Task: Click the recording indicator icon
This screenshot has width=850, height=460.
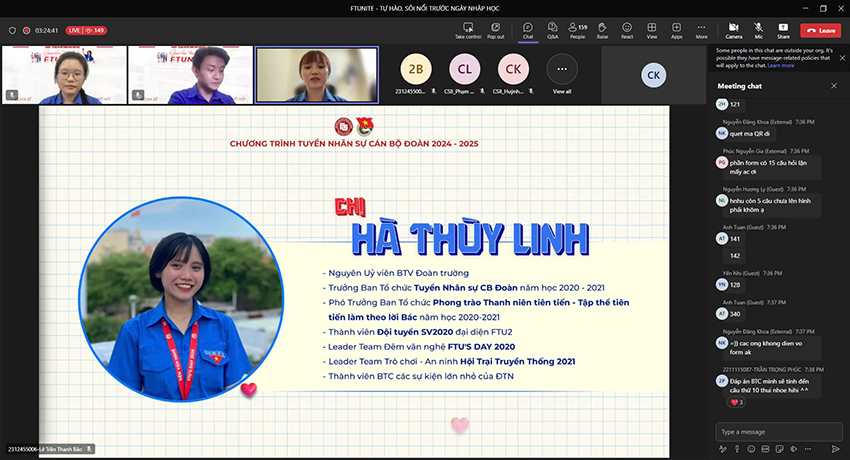Action: point(26,31)
